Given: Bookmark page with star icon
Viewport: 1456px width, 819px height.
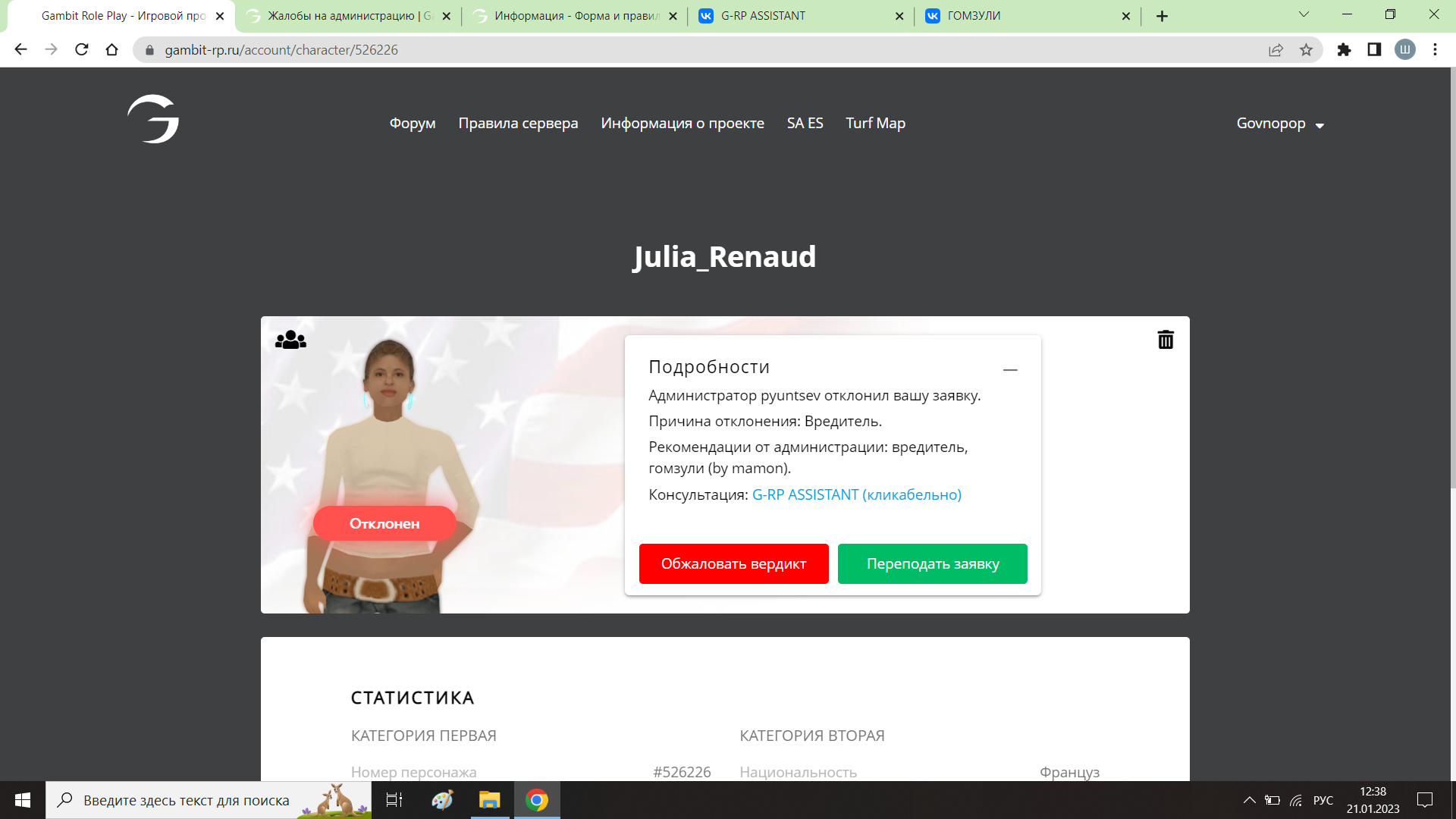Looking at the screenshot, I should (x=1306, y=50).
